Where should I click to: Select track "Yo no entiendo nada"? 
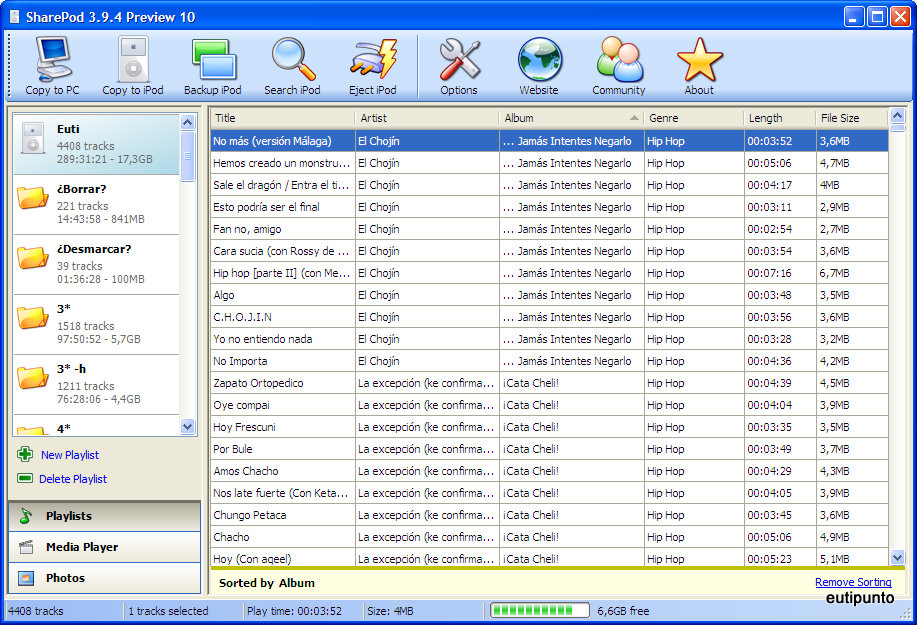pyautogui.click(x=282, y=339)
